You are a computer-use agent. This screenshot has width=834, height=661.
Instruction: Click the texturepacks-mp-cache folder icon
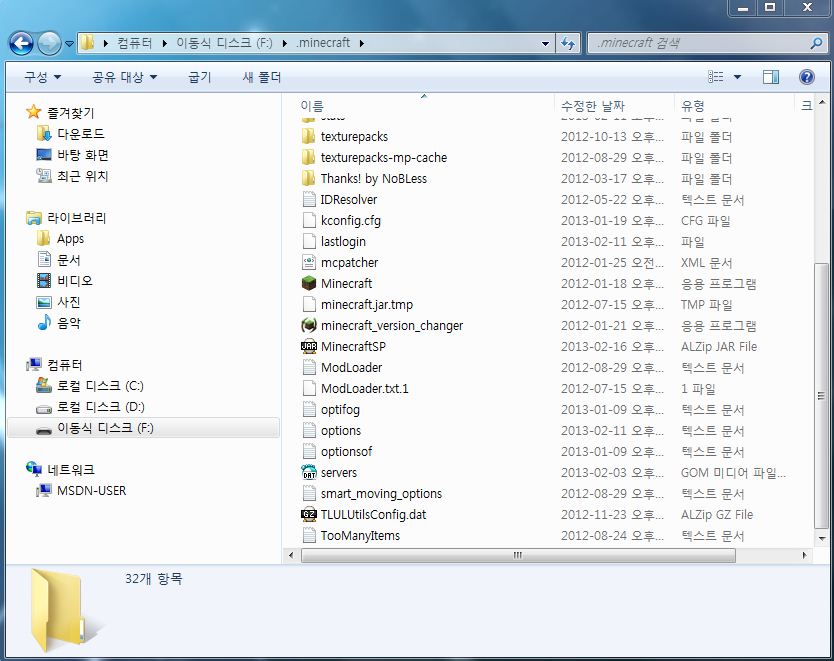point(309,157)
